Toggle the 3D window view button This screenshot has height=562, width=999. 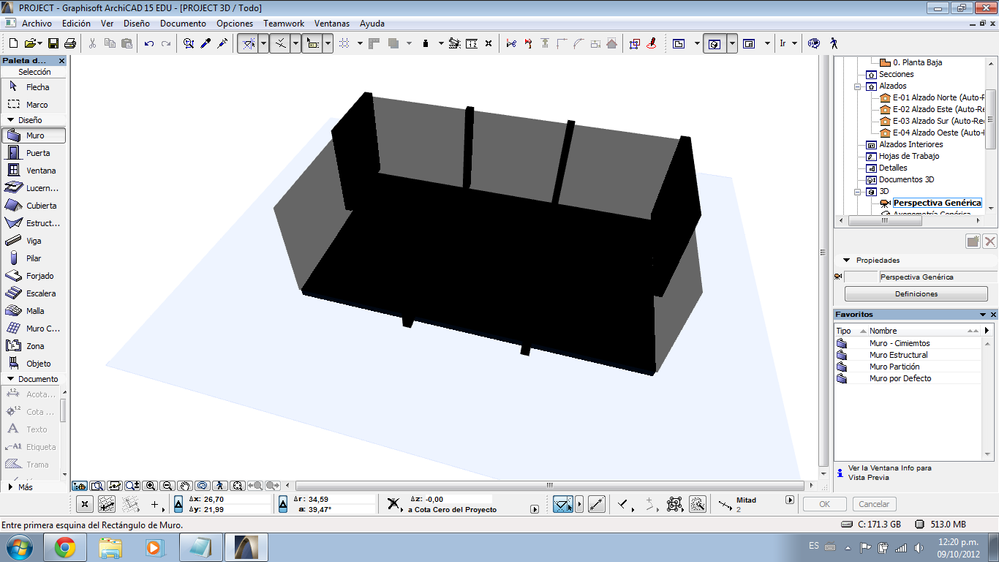714,43
